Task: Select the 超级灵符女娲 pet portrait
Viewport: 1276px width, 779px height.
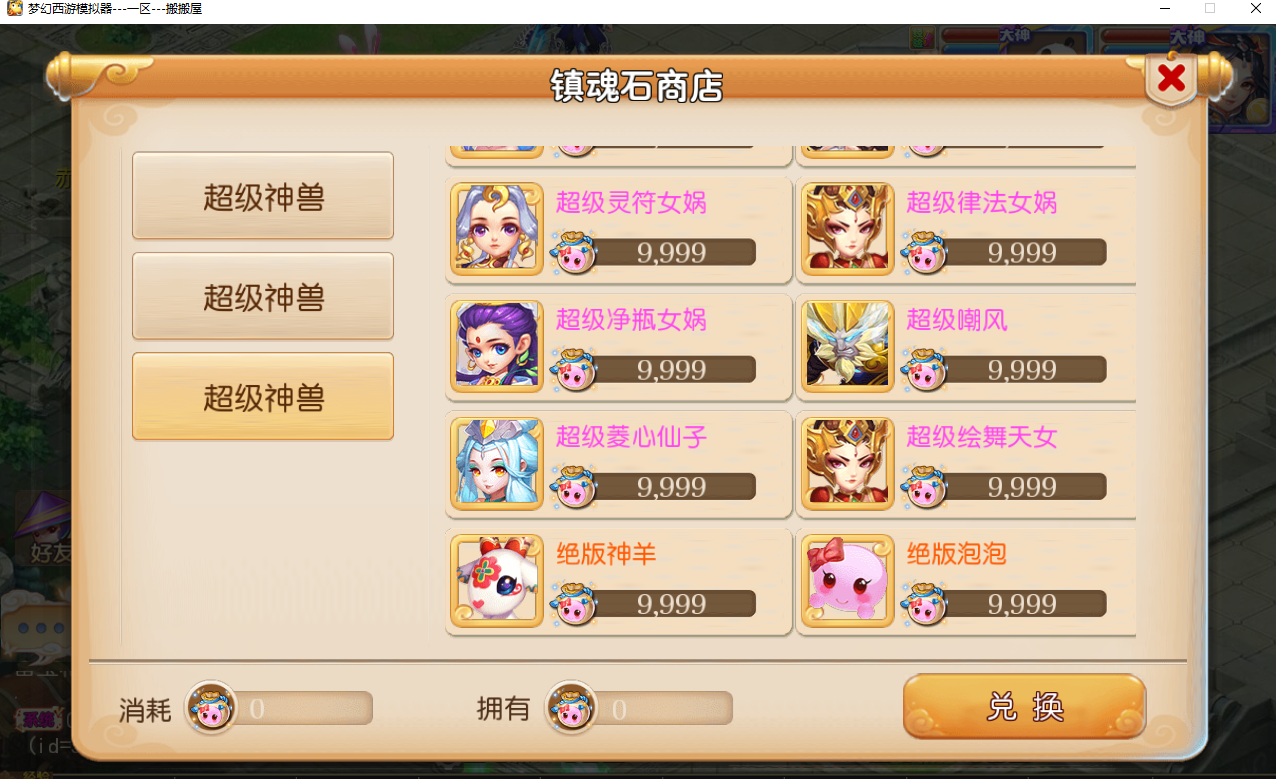Action: pyautogui.click(x=497, y=229)
